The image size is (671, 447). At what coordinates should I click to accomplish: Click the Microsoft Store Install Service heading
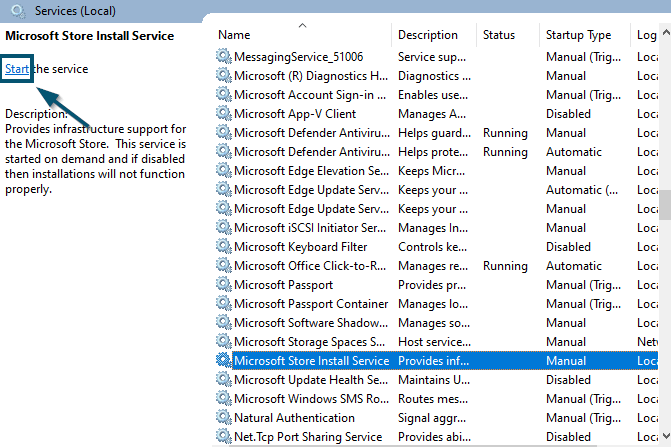89,36
